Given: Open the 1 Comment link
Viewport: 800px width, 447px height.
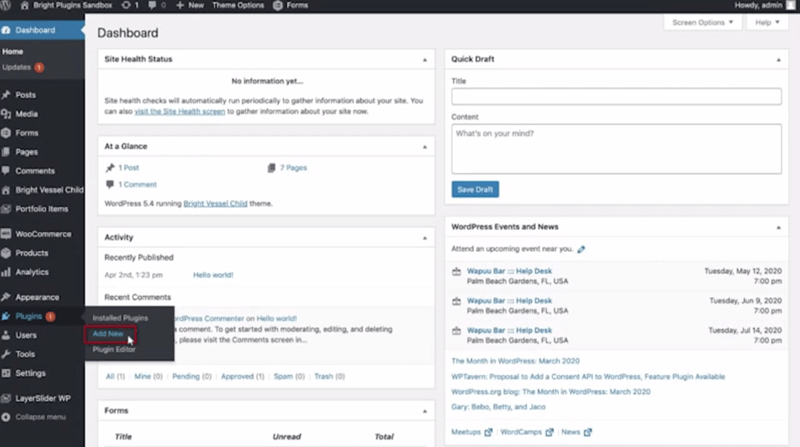Looking at the screenshot, I should tap(137, 184).
